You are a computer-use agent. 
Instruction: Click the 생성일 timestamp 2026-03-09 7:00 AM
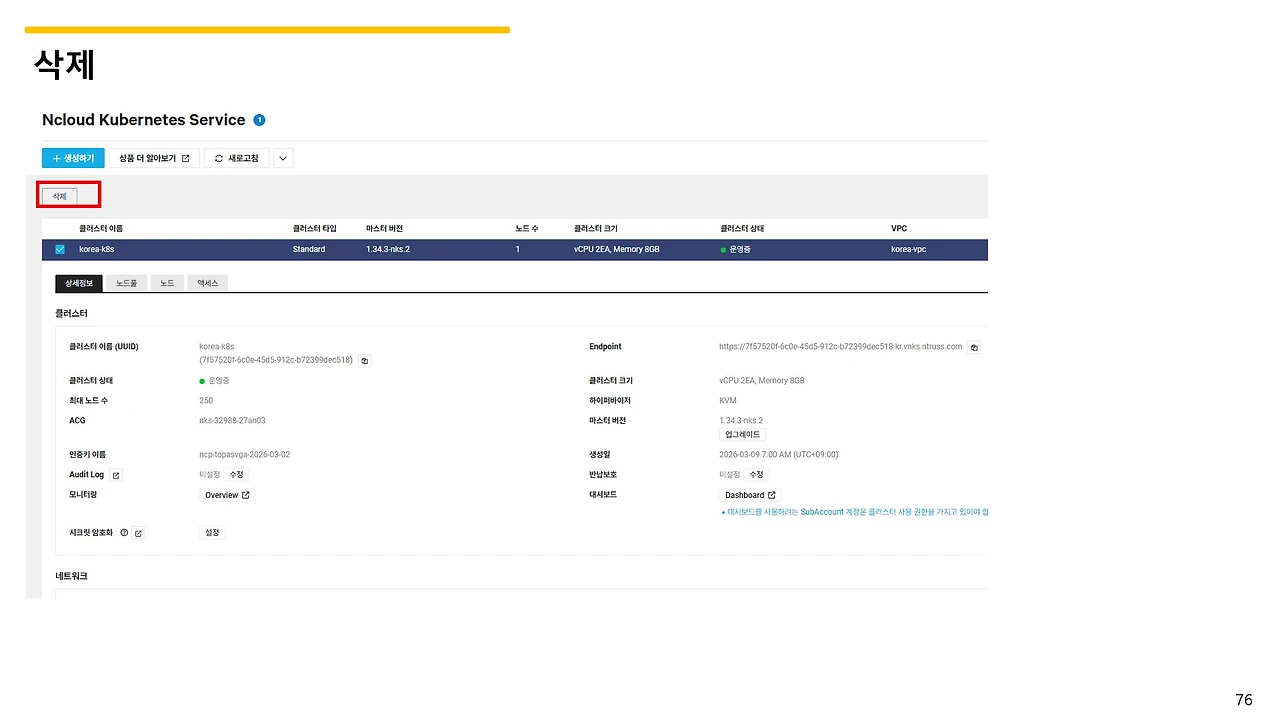[779, 455]
